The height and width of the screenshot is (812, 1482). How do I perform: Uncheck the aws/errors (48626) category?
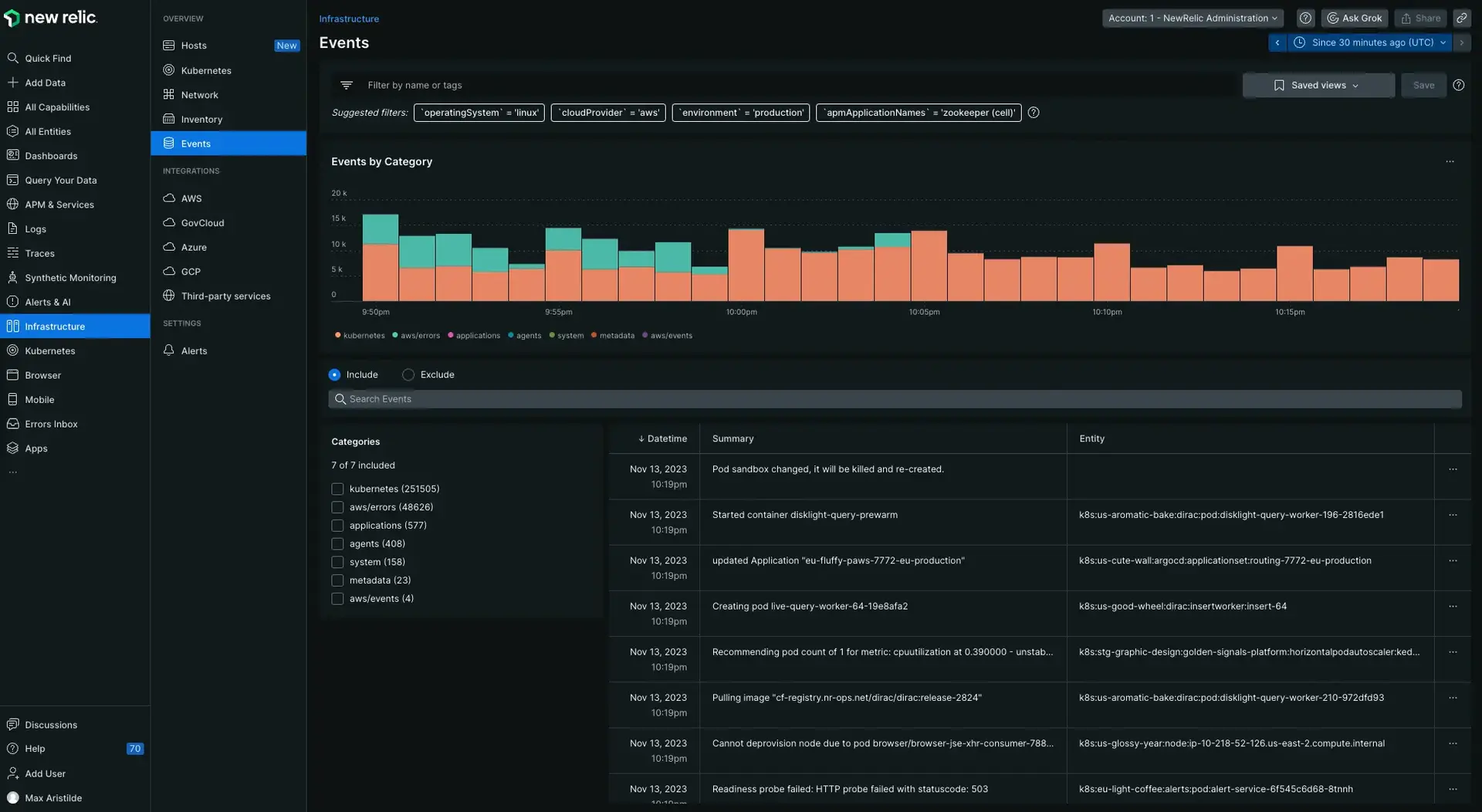337,506
